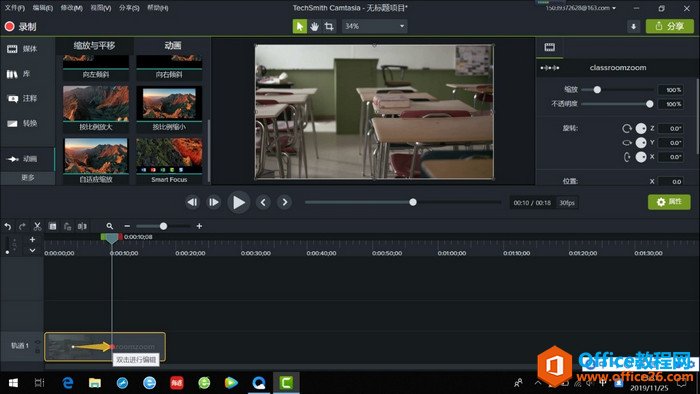This screenshot has width=700, height=394.
Task: Open the 转换 Transitions panel
Action: coord(22,124)
